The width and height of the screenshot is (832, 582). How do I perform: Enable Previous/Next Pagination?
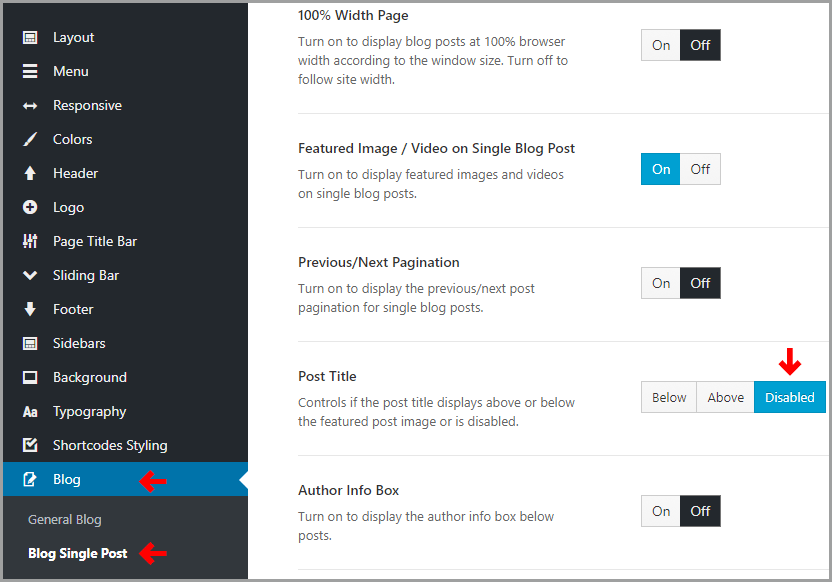pyautogui.click(x=661, y=283)
